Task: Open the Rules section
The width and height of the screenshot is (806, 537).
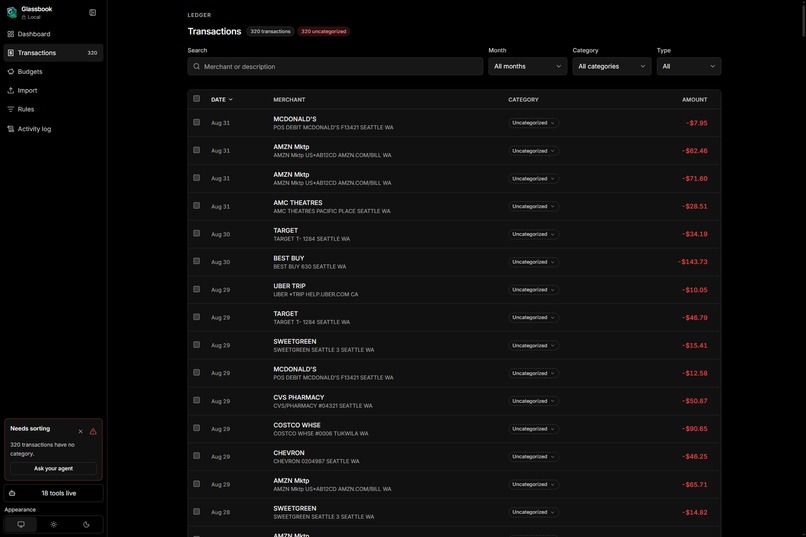Action: click(53, 109)
